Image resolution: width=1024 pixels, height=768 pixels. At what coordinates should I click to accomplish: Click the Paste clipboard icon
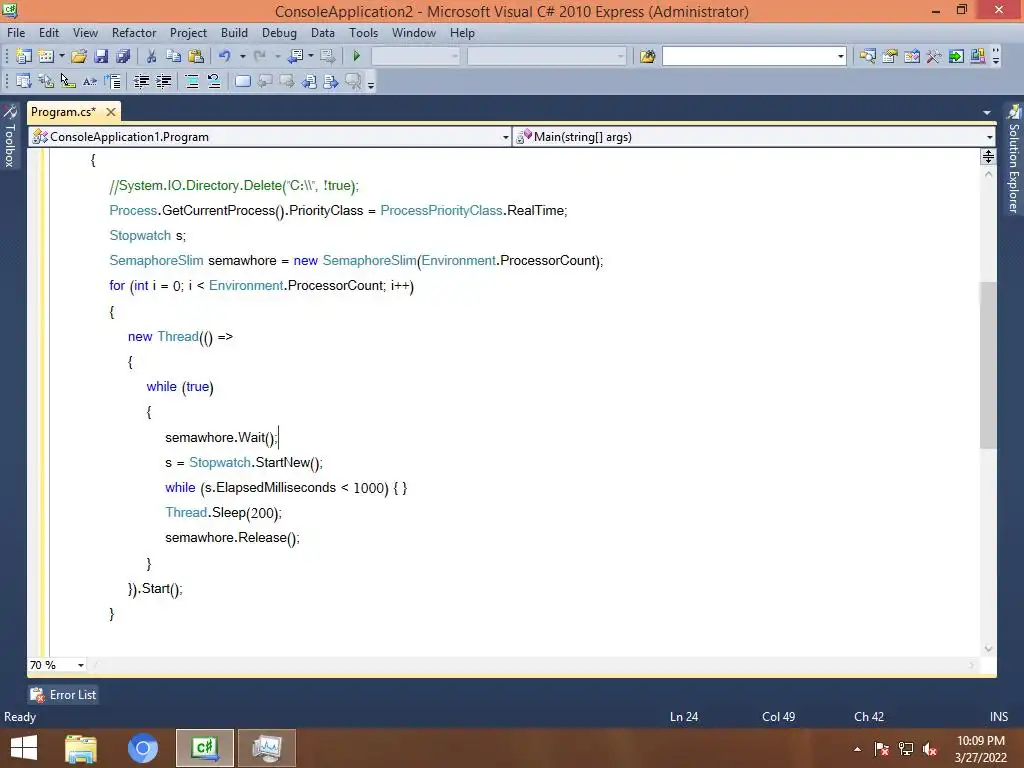(196, 56)
